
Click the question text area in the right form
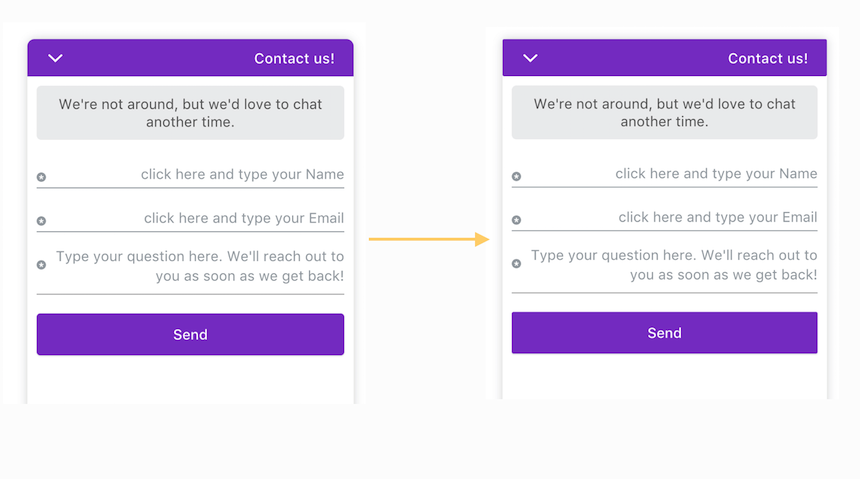pyautogui.click(x=672, y=265)
